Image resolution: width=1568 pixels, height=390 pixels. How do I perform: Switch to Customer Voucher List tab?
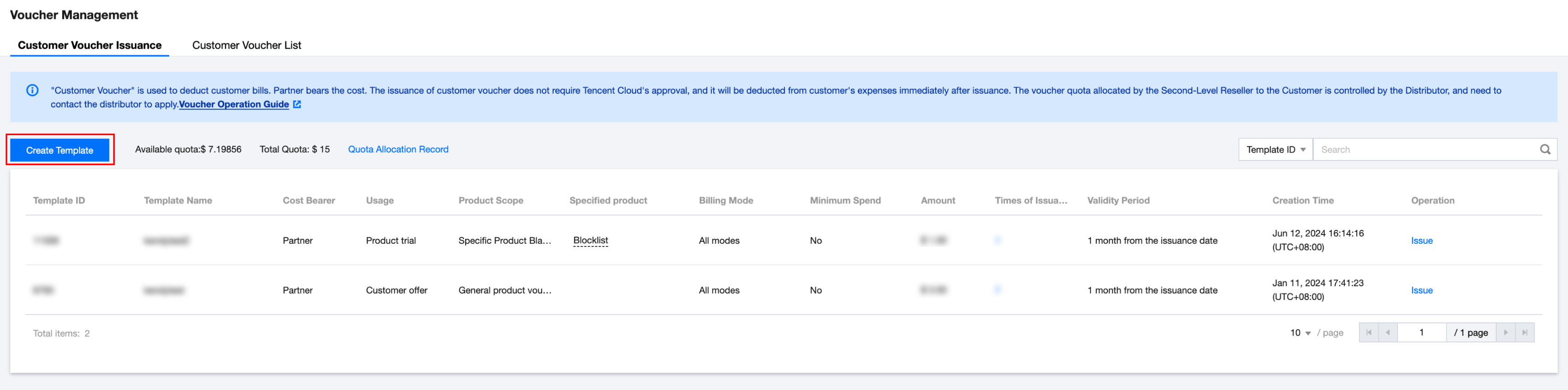(247, 46)
